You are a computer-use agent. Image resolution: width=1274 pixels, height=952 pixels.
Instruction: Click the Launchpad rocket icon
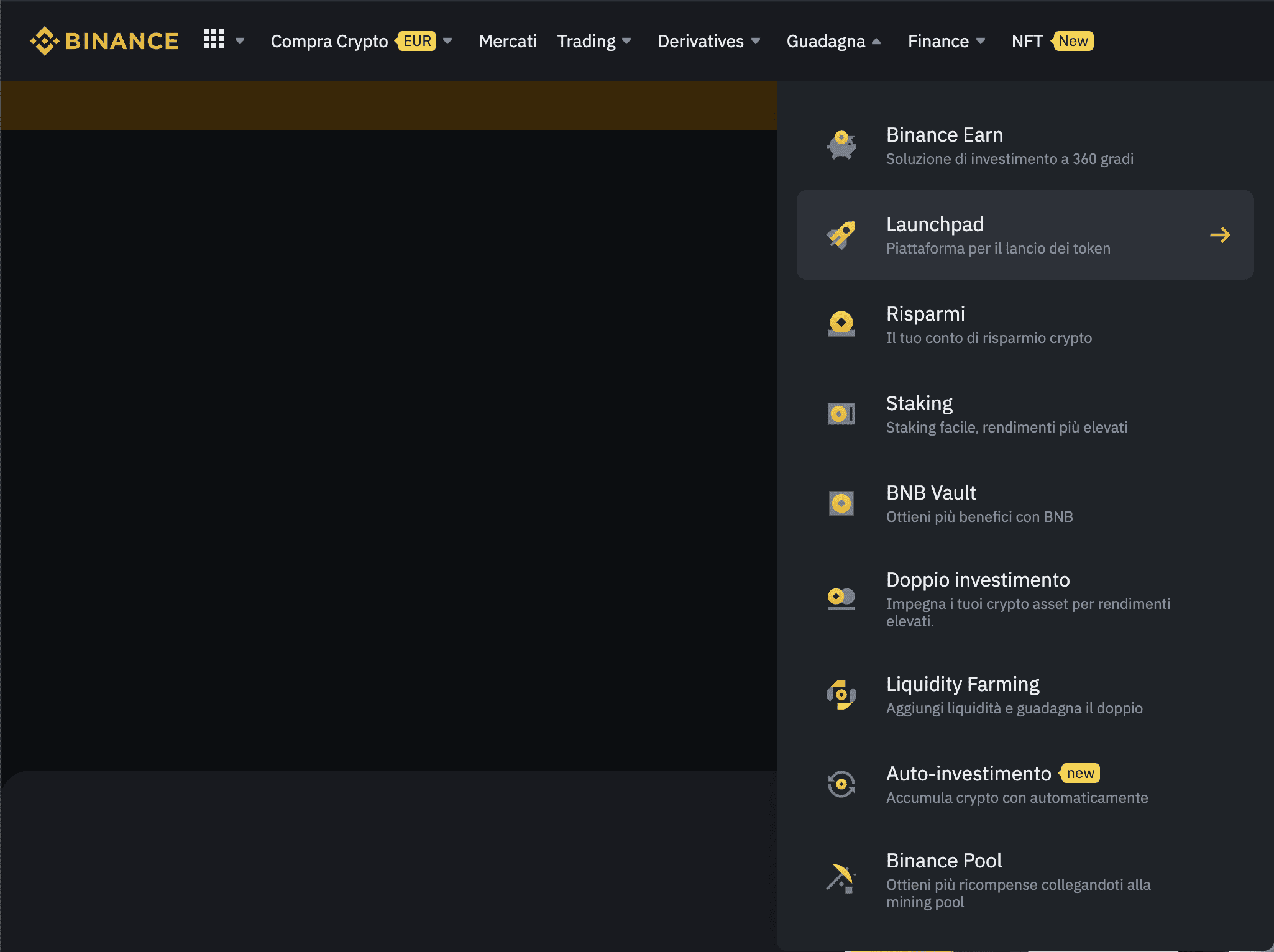pos(841,235)
